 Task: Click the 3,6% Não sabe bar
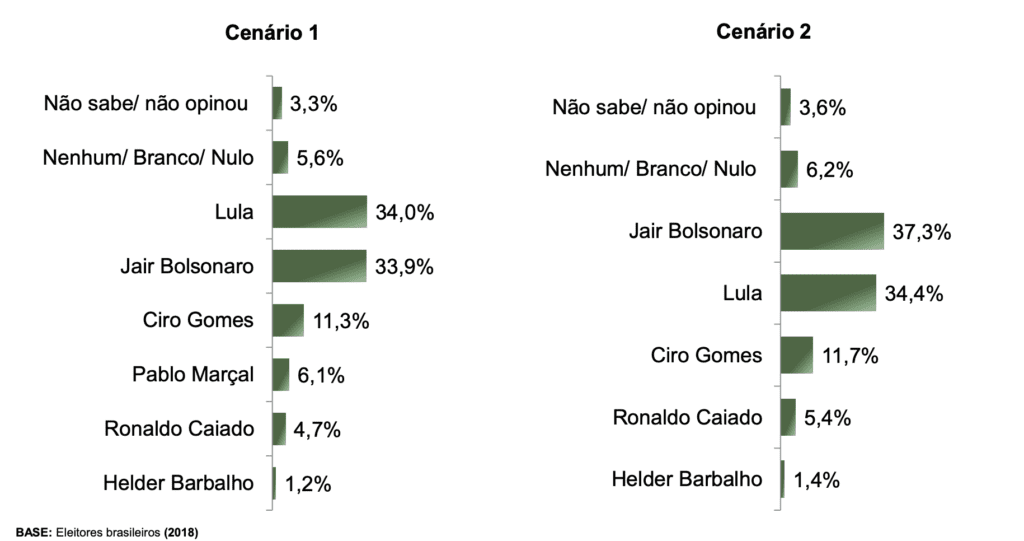click(786, 107)
